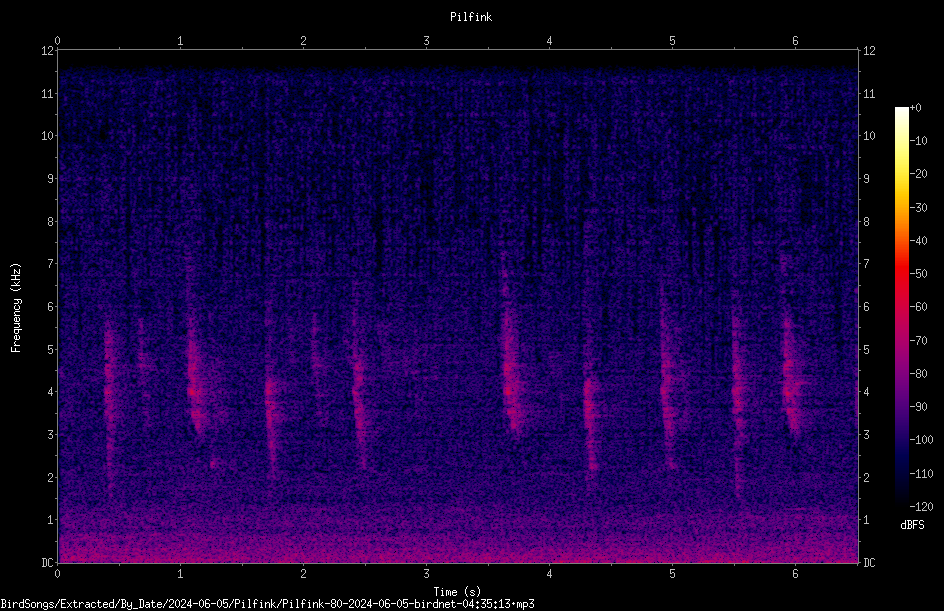
Task: Click the DC label on the left axis
Action: click(x=47, y=563)
